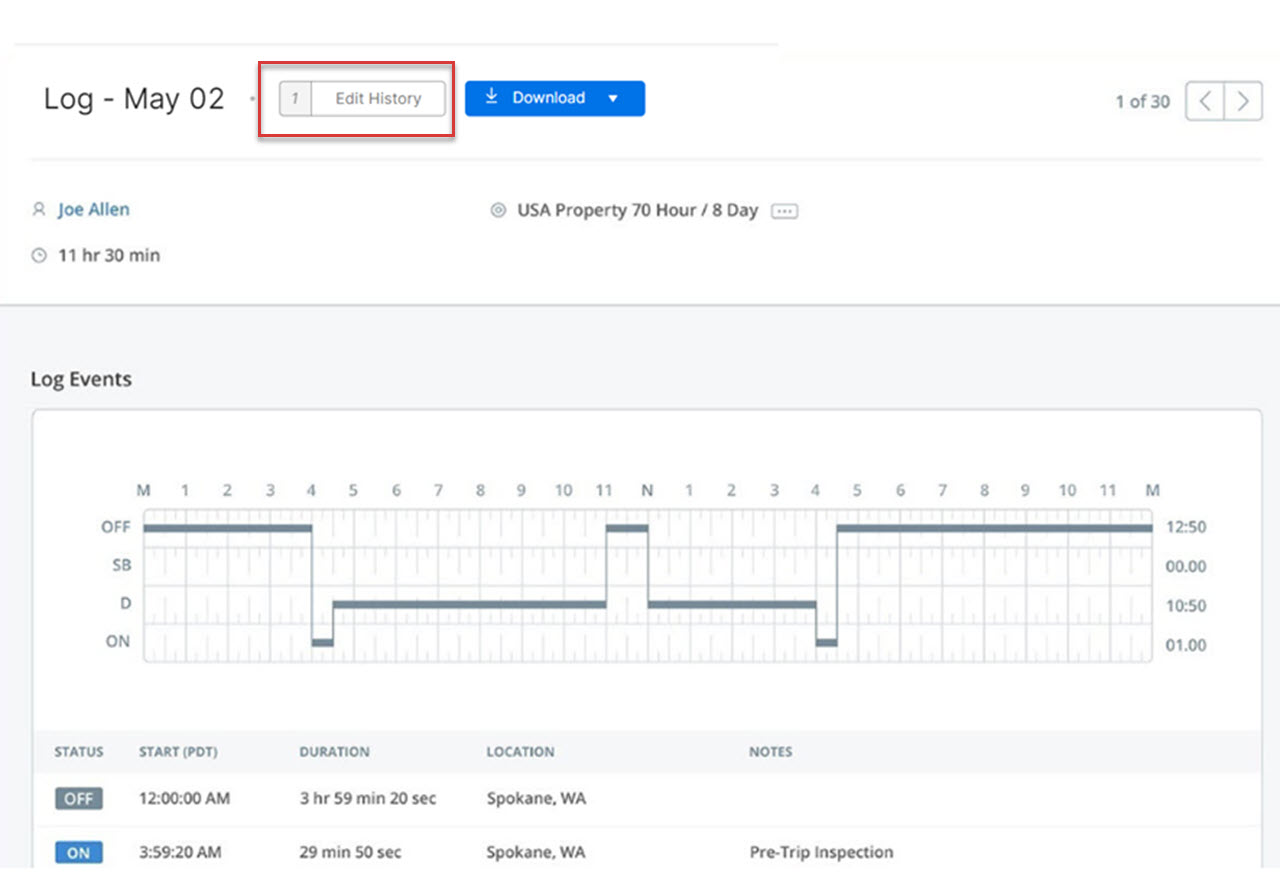The width and height of the screenshot is (1280, 887).
Task: Expand the ellipsis menu next to ruleset
Action: (785, 211)
